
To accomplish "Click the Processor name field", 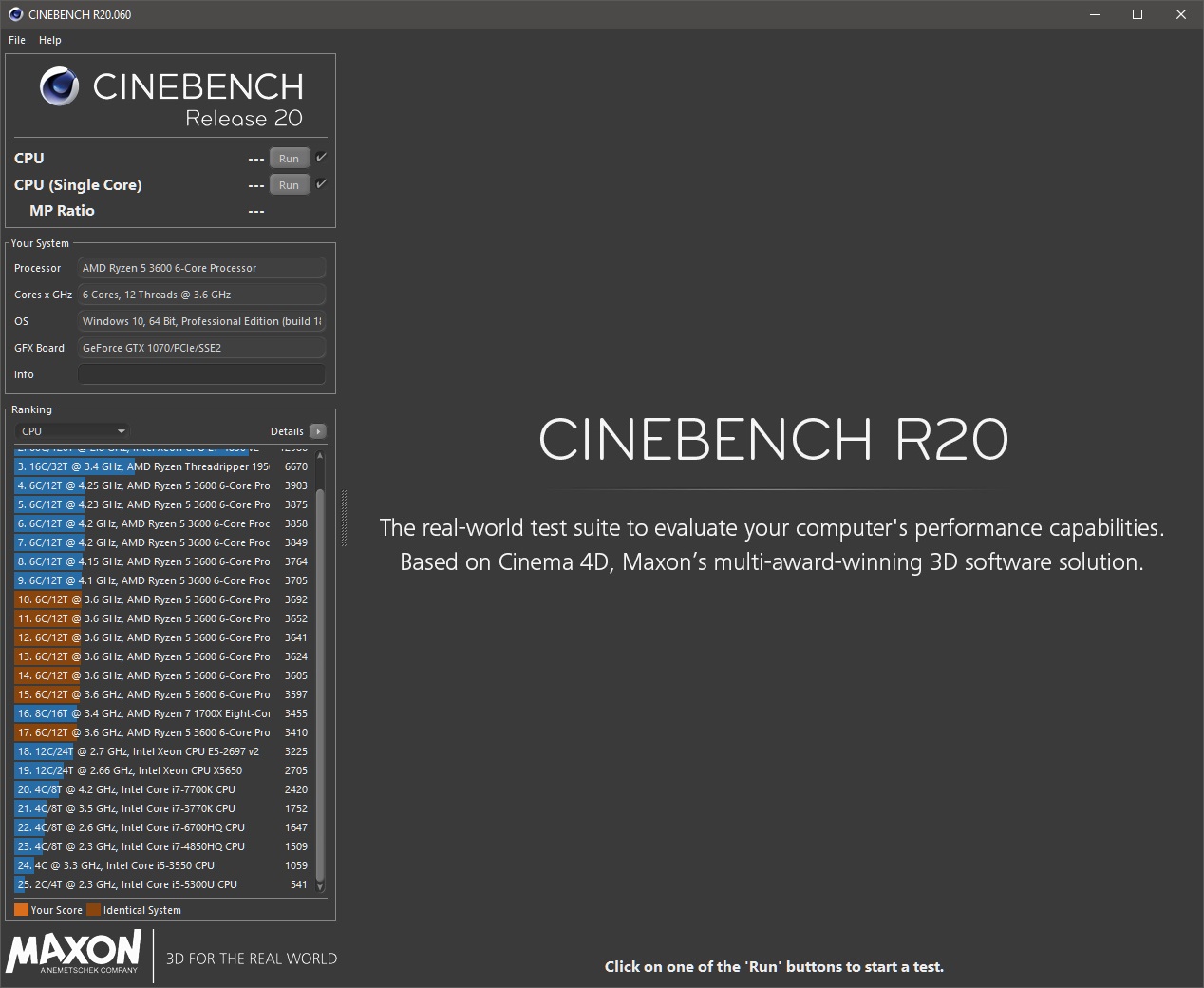I will (201, 268).
